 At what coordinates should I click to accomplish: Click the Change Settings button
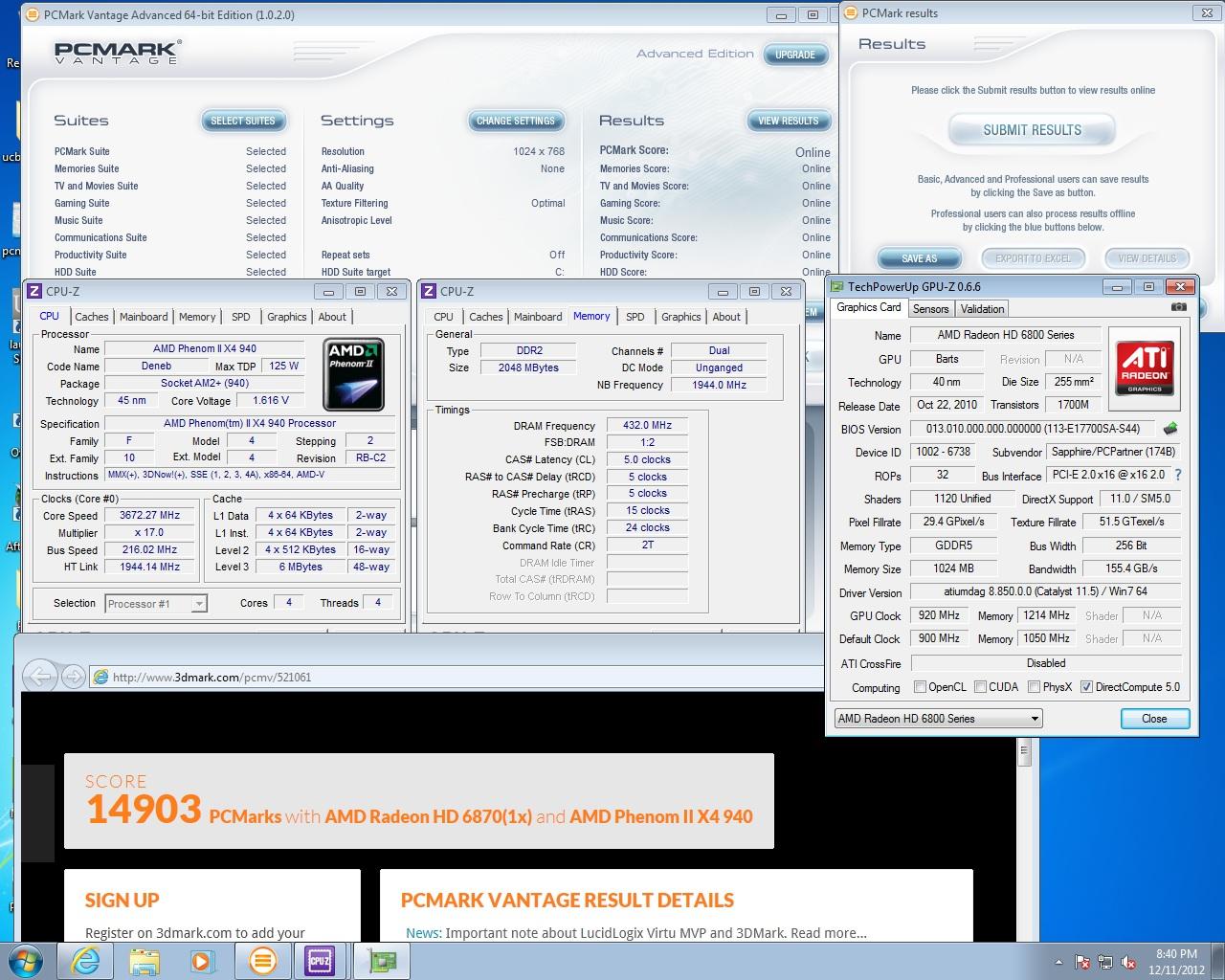[515, 121]
